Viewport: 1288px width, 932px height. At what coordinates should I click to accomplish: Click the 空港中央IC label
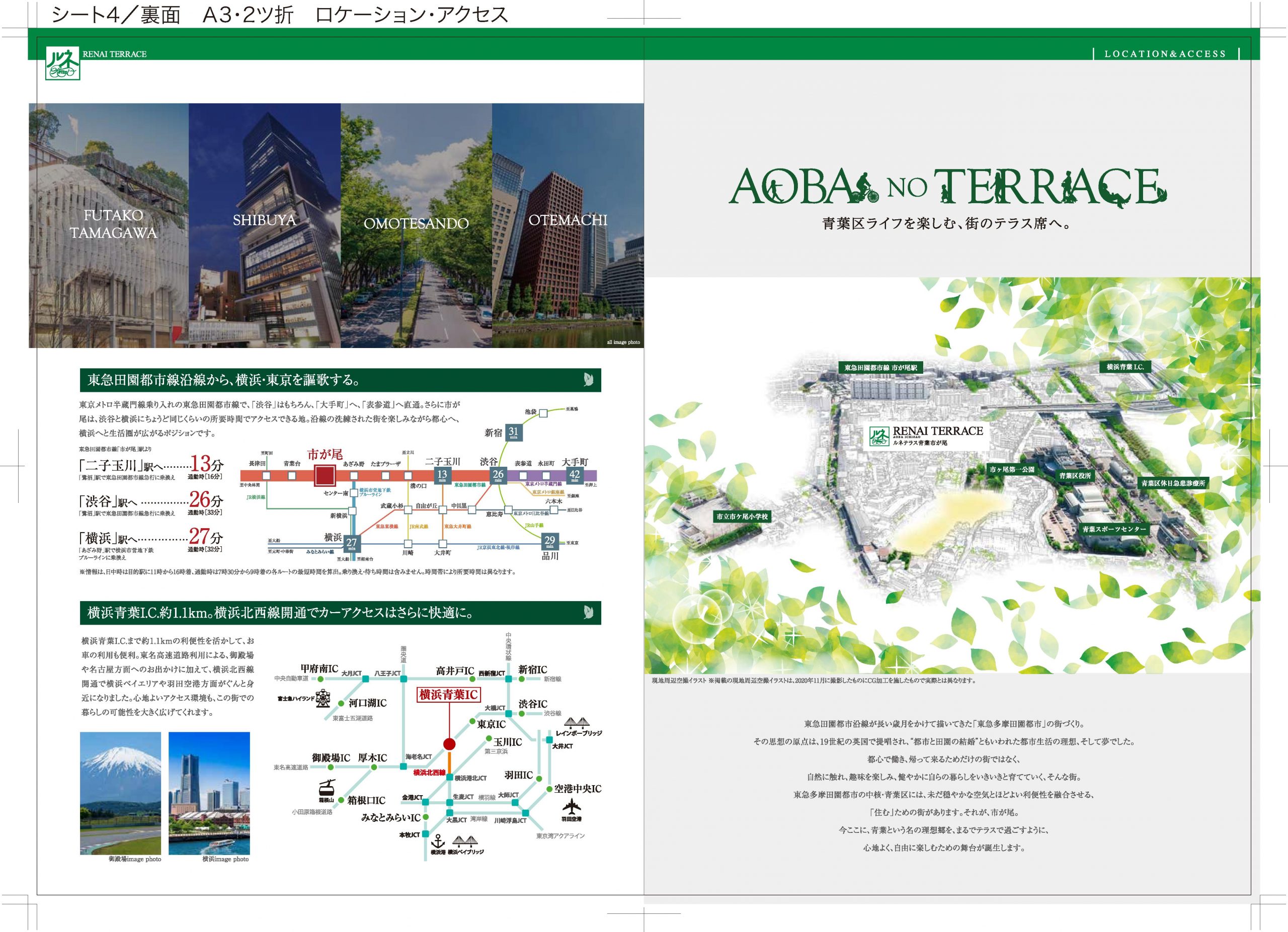tap(578, 789)
